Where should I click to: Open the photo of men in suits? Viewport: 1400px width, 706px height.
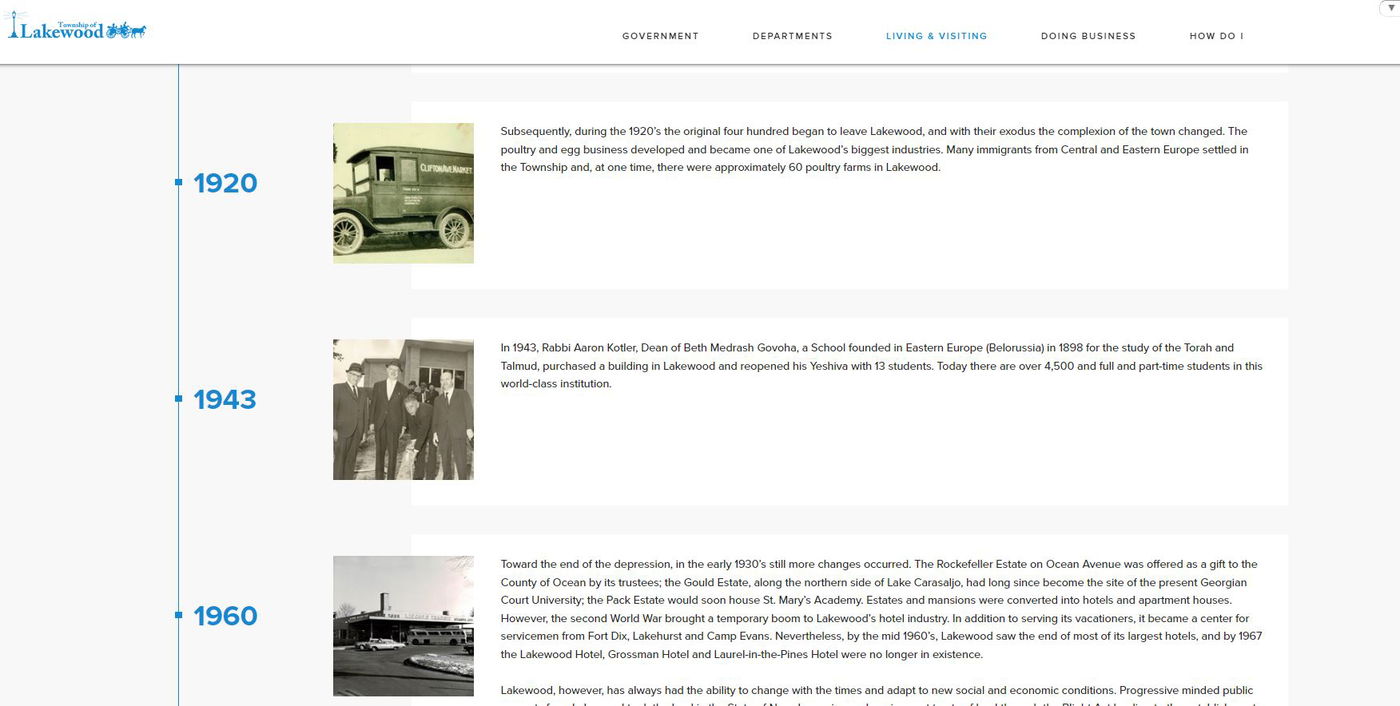(x=403, y=409)
